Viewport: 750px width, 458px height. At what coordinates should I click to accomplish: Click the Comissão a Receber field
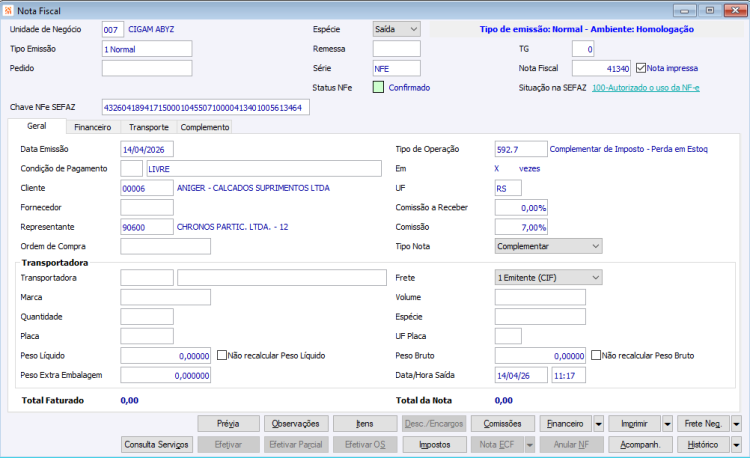521,207
